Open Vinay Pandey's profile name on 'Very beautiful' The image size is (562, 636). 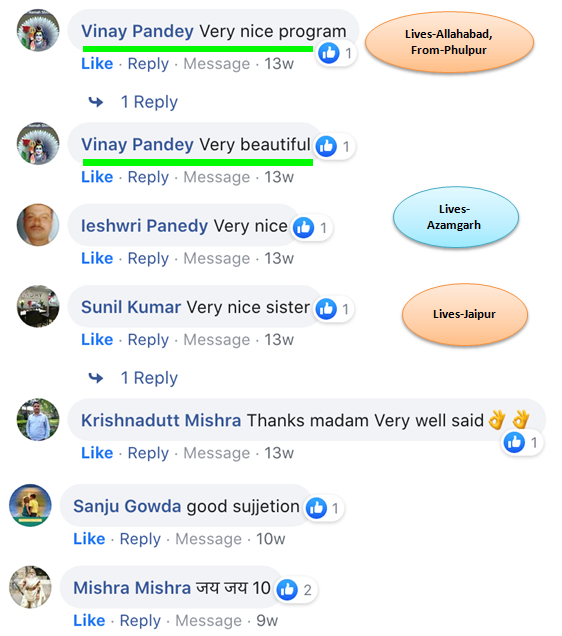tap(137, 144)
